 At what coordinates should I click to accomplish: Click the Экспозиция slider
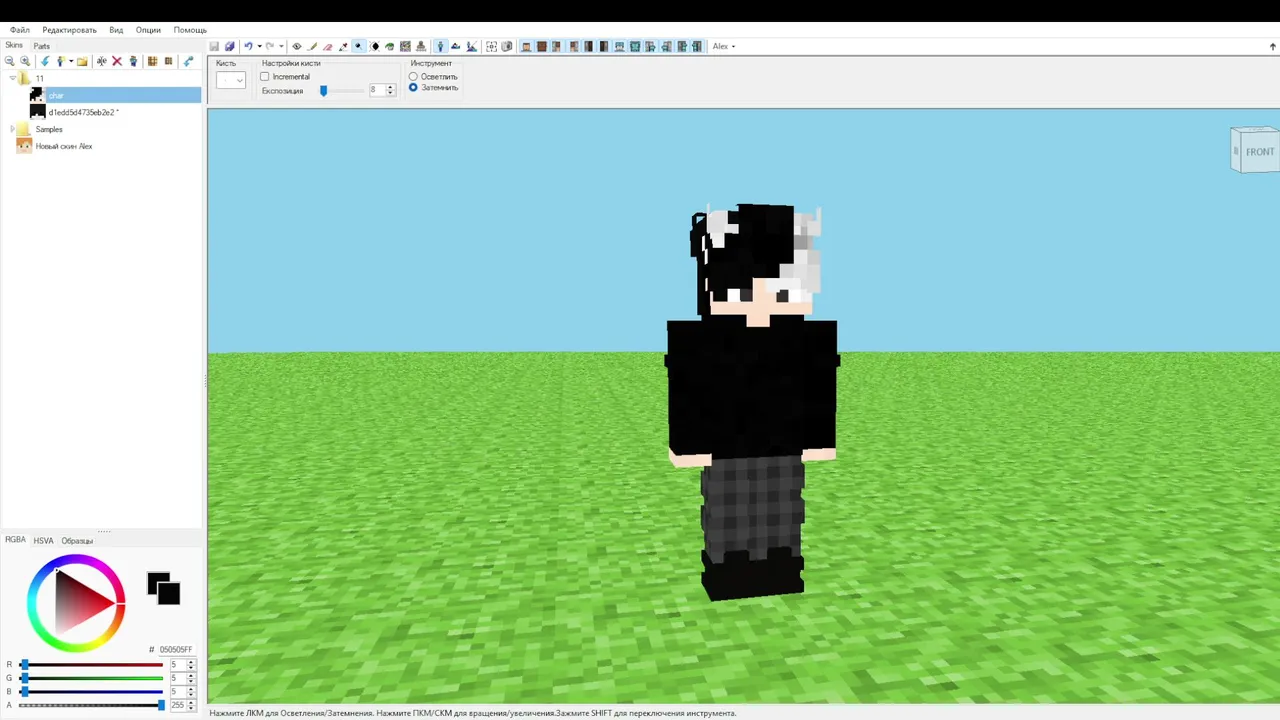[342, 90]
